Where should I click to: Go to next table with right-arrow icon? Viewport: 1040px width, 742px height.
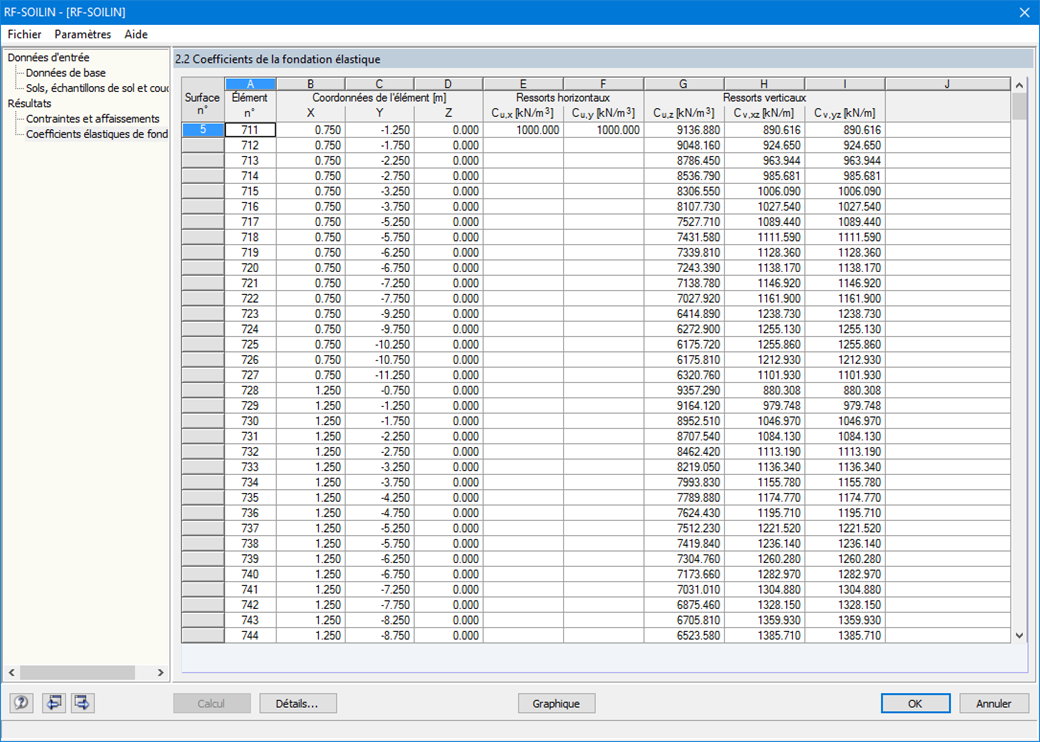[82, 703]
